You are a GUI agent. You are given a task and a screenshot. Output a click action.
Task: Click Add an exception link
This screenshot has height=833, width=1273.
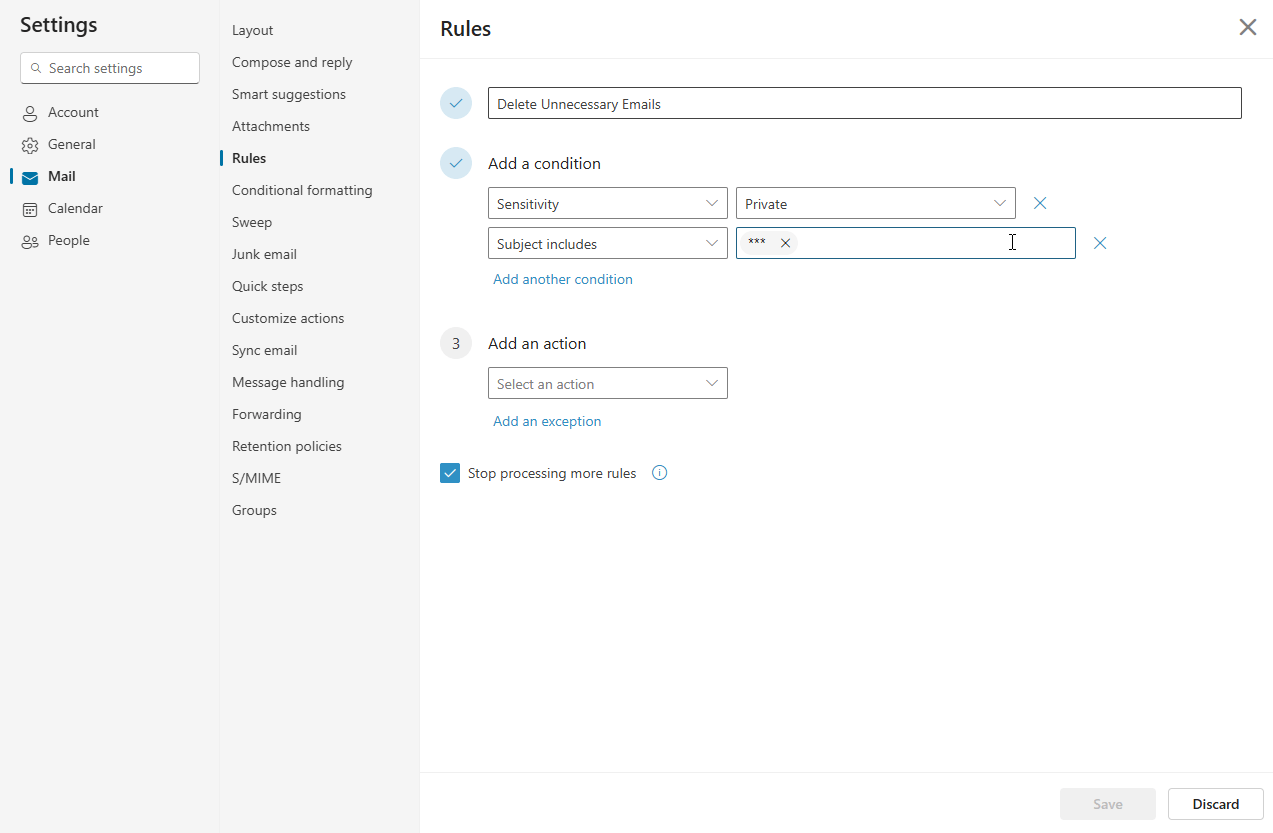547,421
